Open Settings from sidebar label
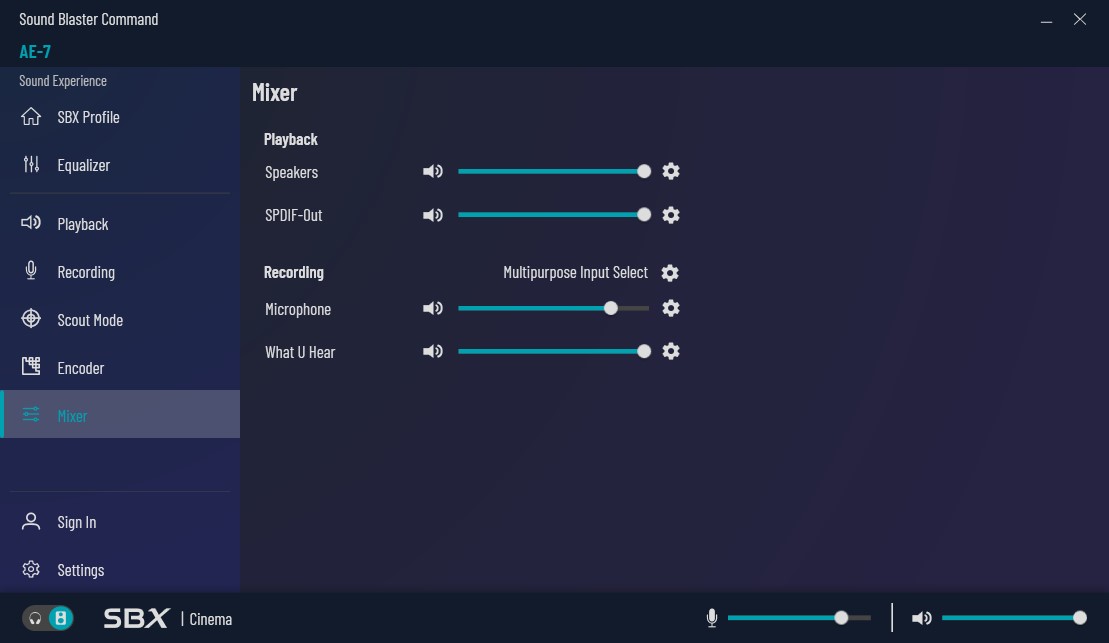 tap(81, 570)
